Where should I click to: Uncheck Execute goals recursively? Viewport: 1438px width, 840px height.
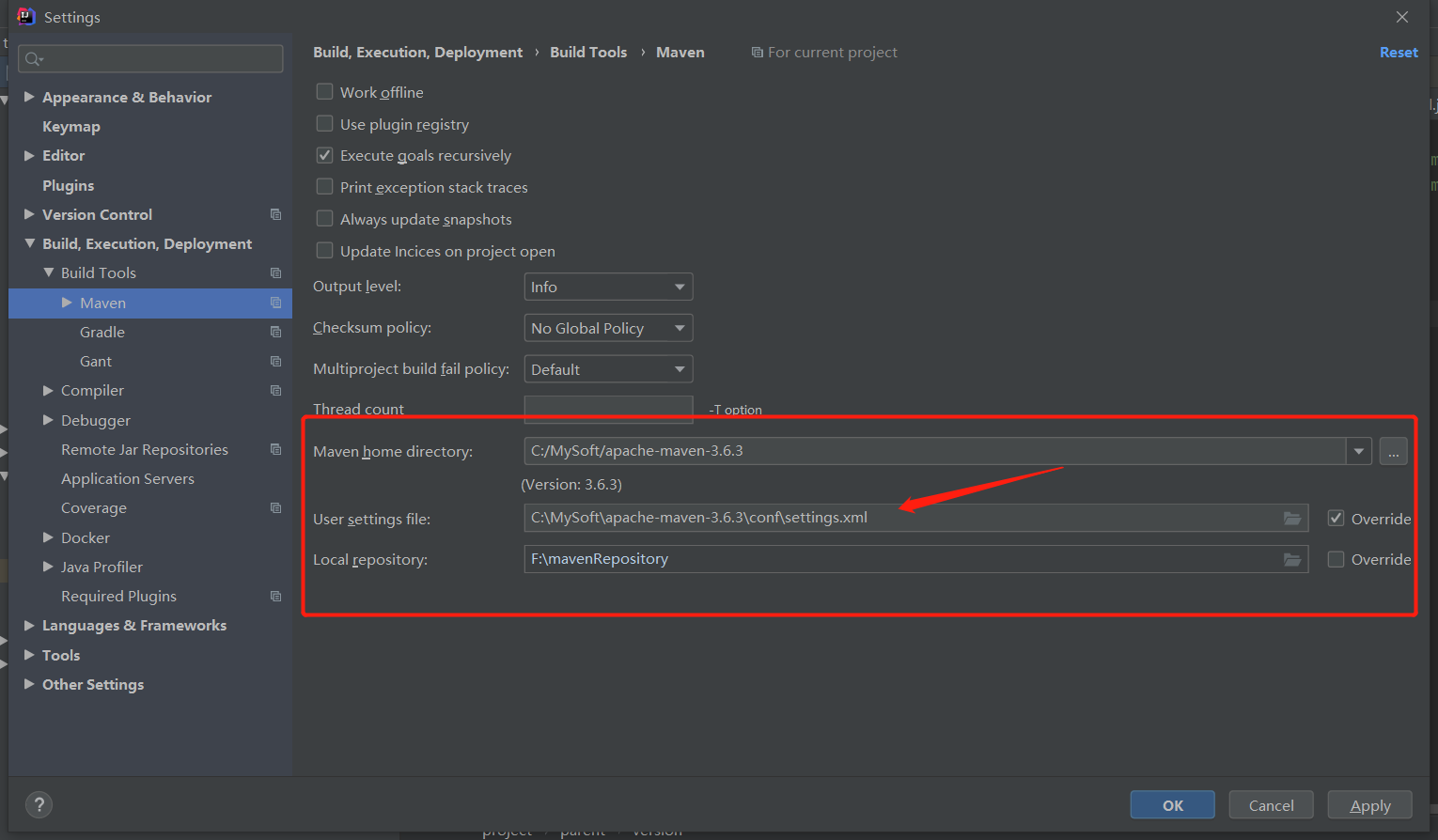pos(324,155)
